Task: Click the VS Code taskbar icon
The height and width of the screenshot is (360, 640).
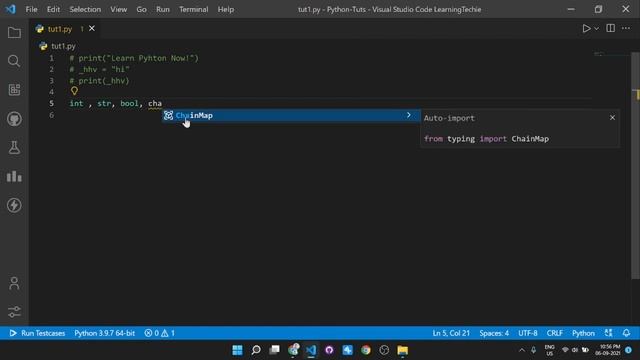Action: point(311,350)
